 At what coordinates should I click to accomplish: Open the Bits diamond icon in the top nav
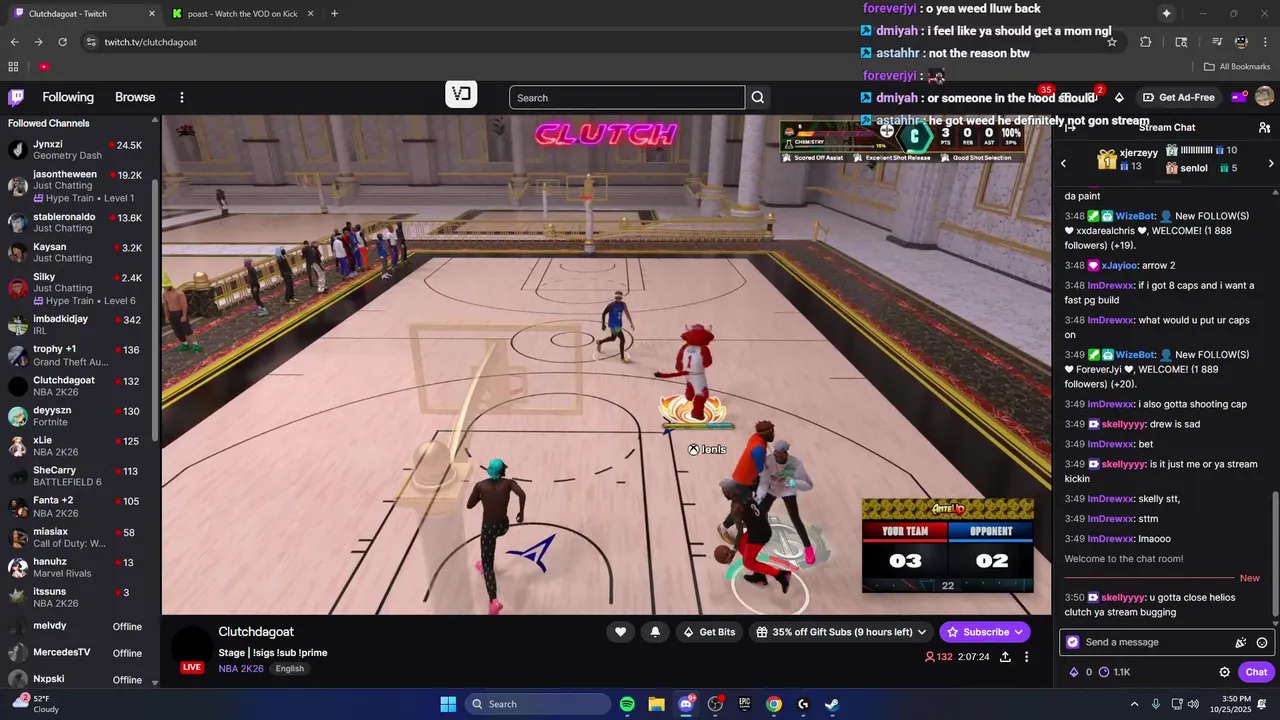pos(1119,97)
